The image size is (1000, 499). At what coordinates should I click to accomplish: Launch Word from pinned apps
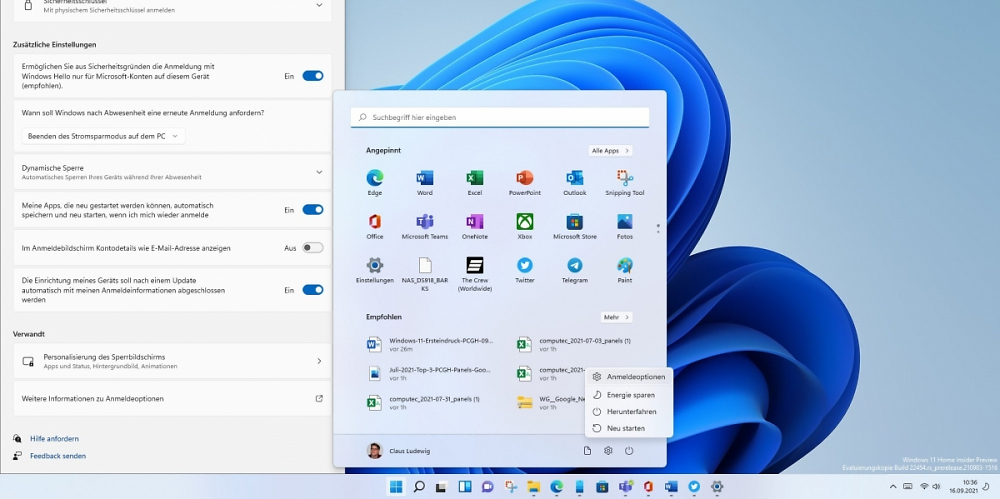[424, 182]
